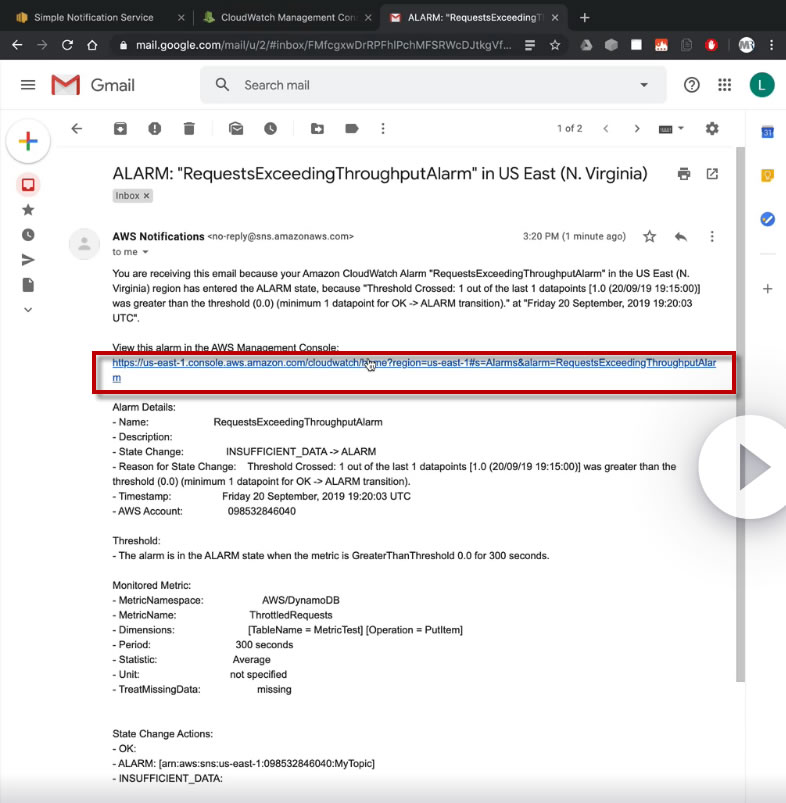Screen dimensions: 786x803
Task: Archive this email
Action: click(x=120, y=129)
